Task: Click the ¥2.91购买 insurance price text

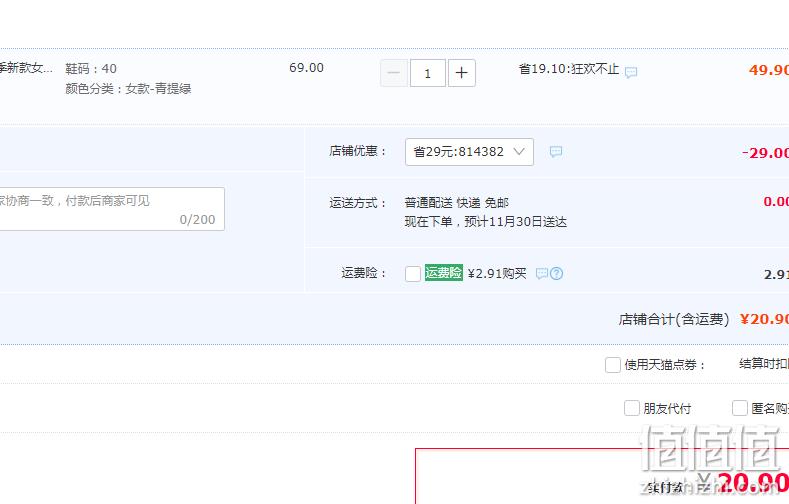Action: click(x=497, y=273)
